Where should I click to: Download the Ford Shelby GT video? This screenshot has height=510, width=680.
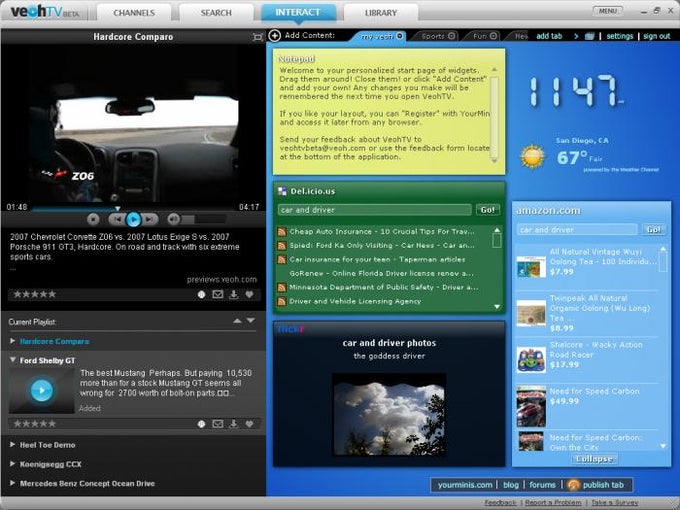point(234,424)
